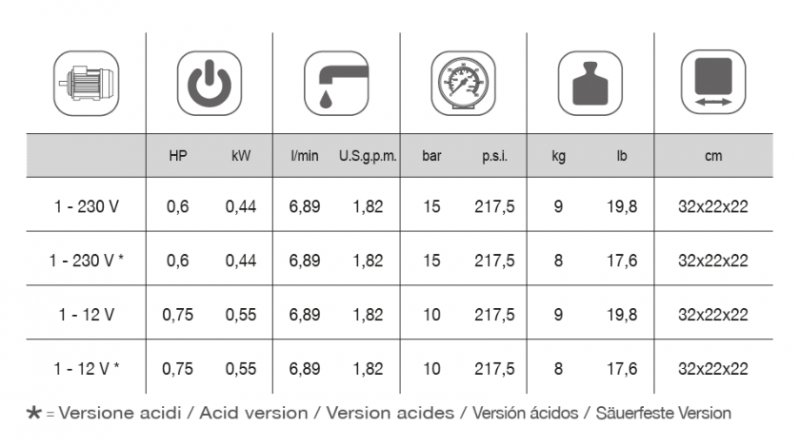Click the 1 - 12 V * acid row label
The image size is (800, 446).
[86, 368]
